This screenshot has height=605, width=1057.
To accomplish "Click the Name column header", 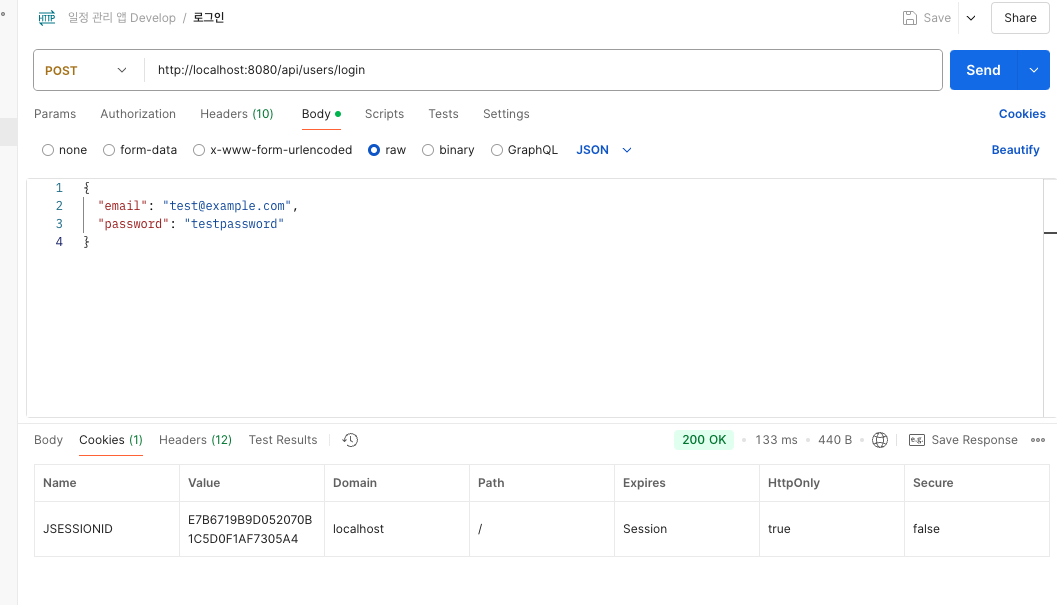I will pyautogui.click(x=107, y=483).
